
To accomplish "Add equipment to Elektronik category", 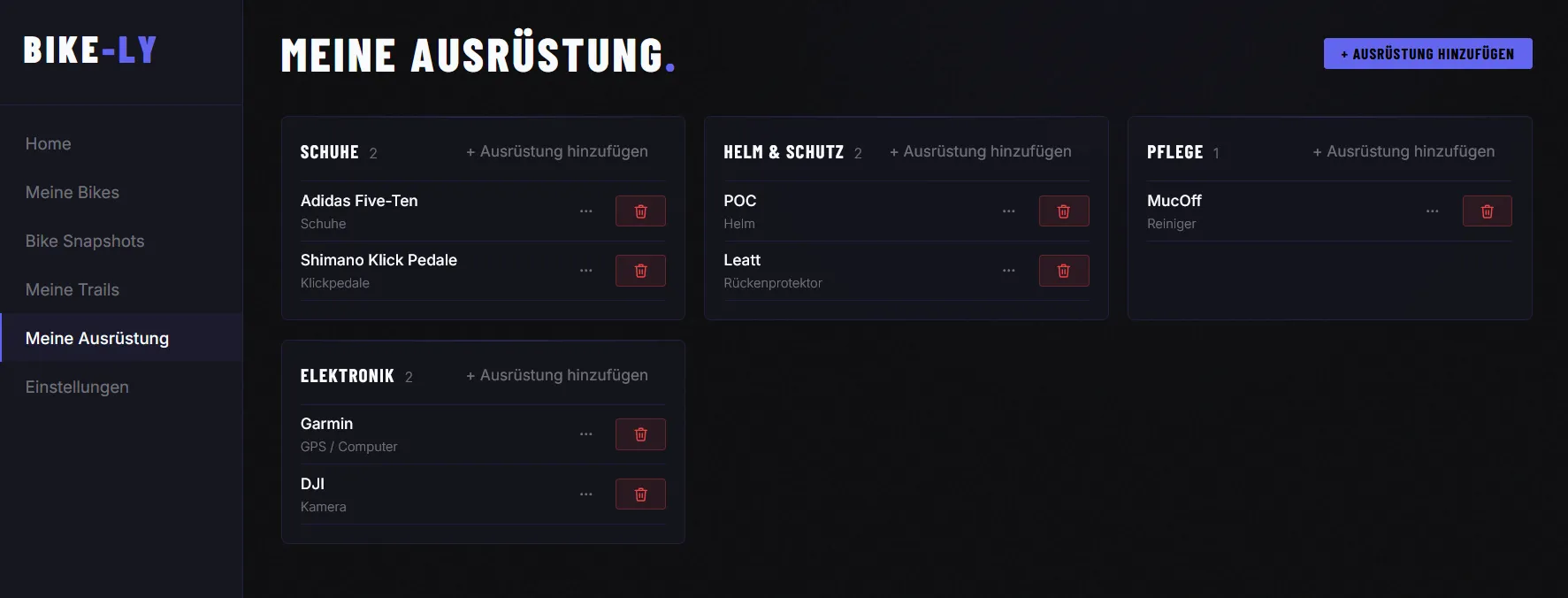I will pos(557,376).
